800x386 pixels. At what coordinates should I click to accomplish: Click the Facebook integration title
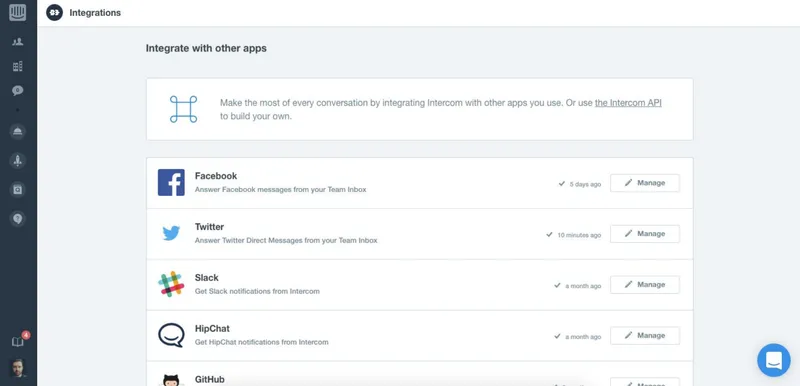click(x=216, y=176)
